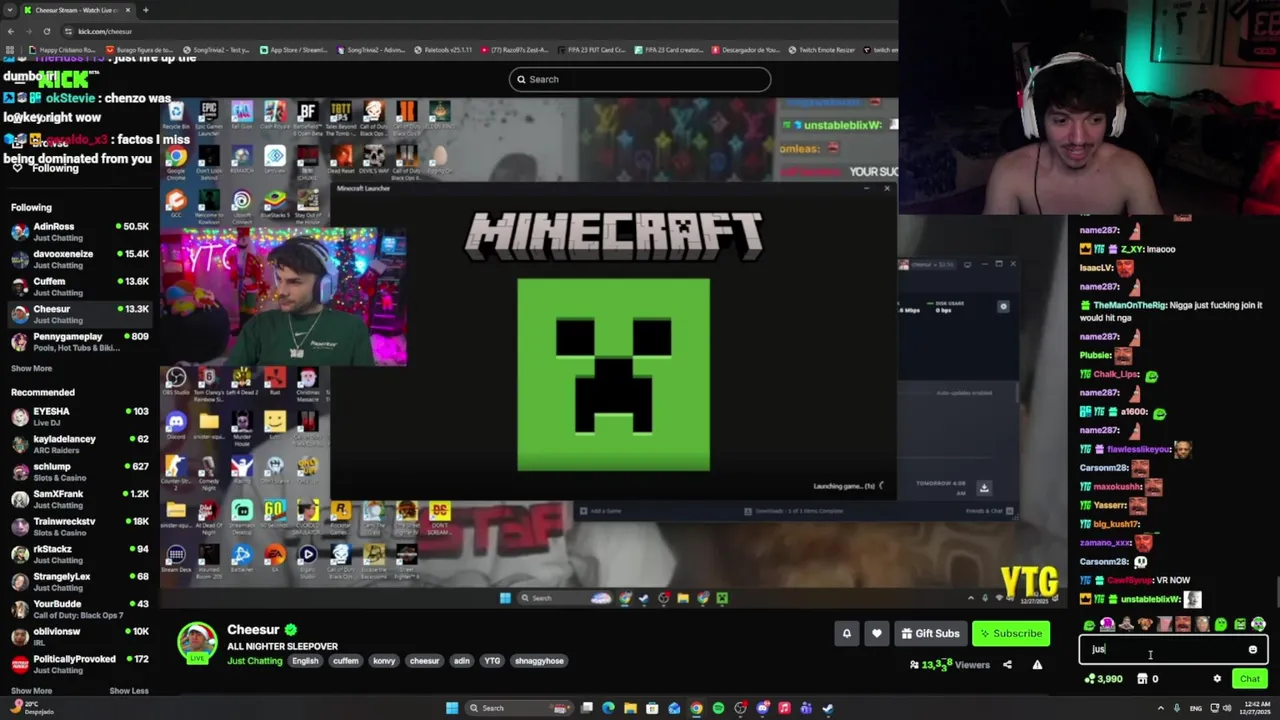The width and height of the screenshot is (1280, 720).
Task: Click the share stream icon
Action: 1007,665
